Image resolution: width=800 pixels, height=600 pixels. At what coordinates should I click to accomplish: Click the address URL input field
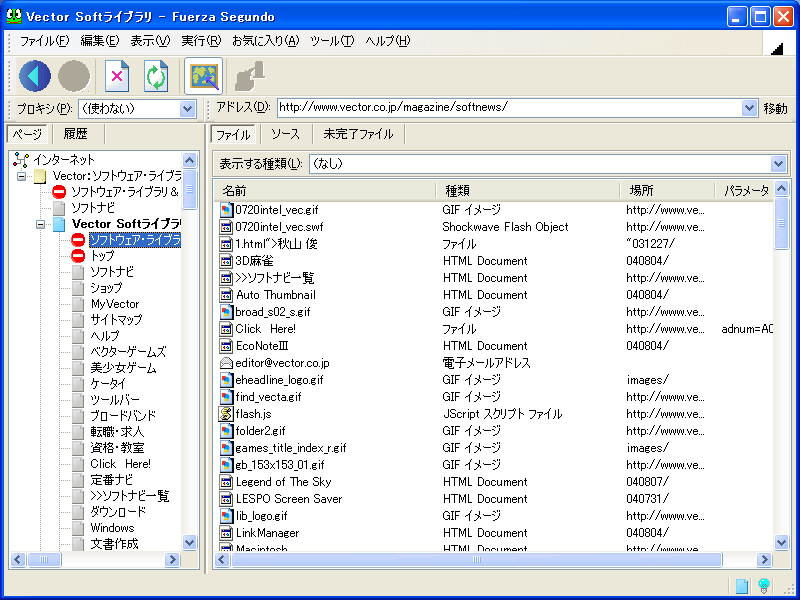pyautogui.click(x=510, y=108)
